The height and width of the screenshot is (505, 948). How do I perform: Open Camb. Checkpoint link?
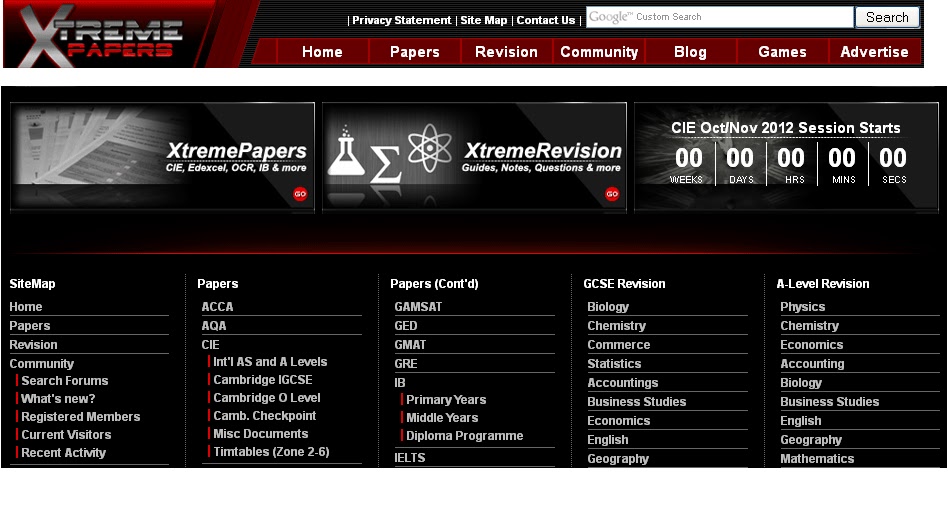pos(265,415)
